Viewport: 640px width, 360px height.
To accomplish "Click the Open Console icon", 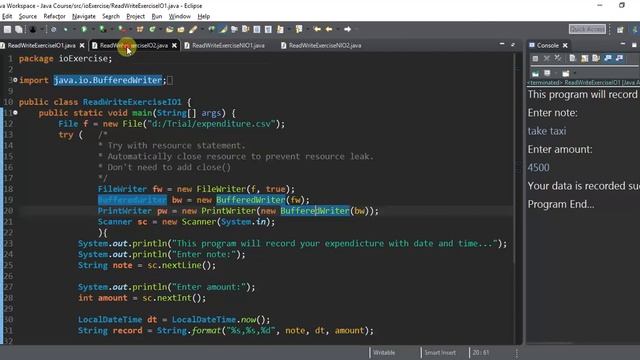I will pyautogui.click(x=566, y=73).
